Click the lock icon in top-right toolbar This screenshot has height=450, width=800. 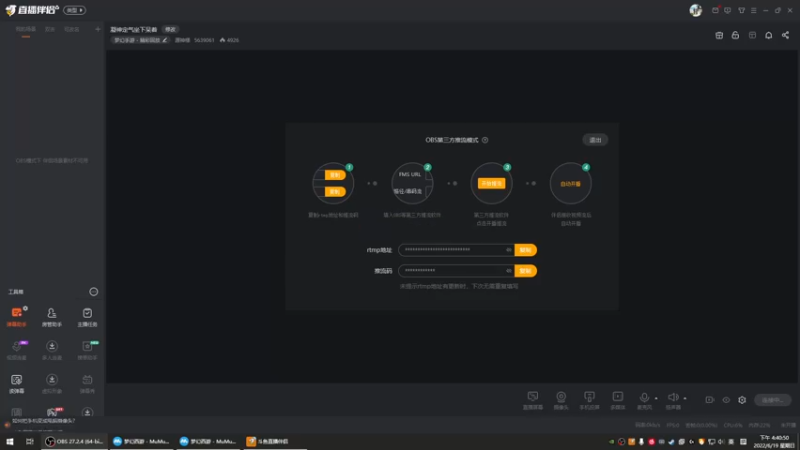click(x=735, y=35)
